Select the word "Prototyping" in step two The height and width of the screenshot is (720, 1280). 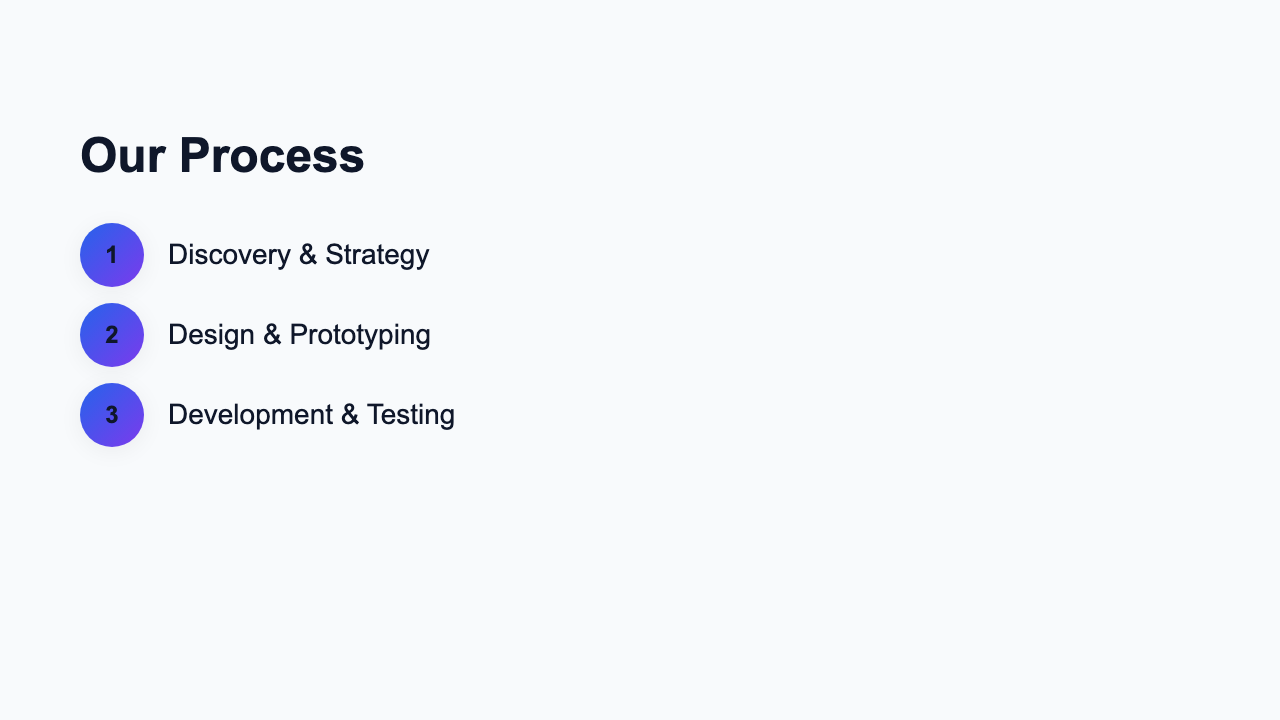tap(360, 335)
